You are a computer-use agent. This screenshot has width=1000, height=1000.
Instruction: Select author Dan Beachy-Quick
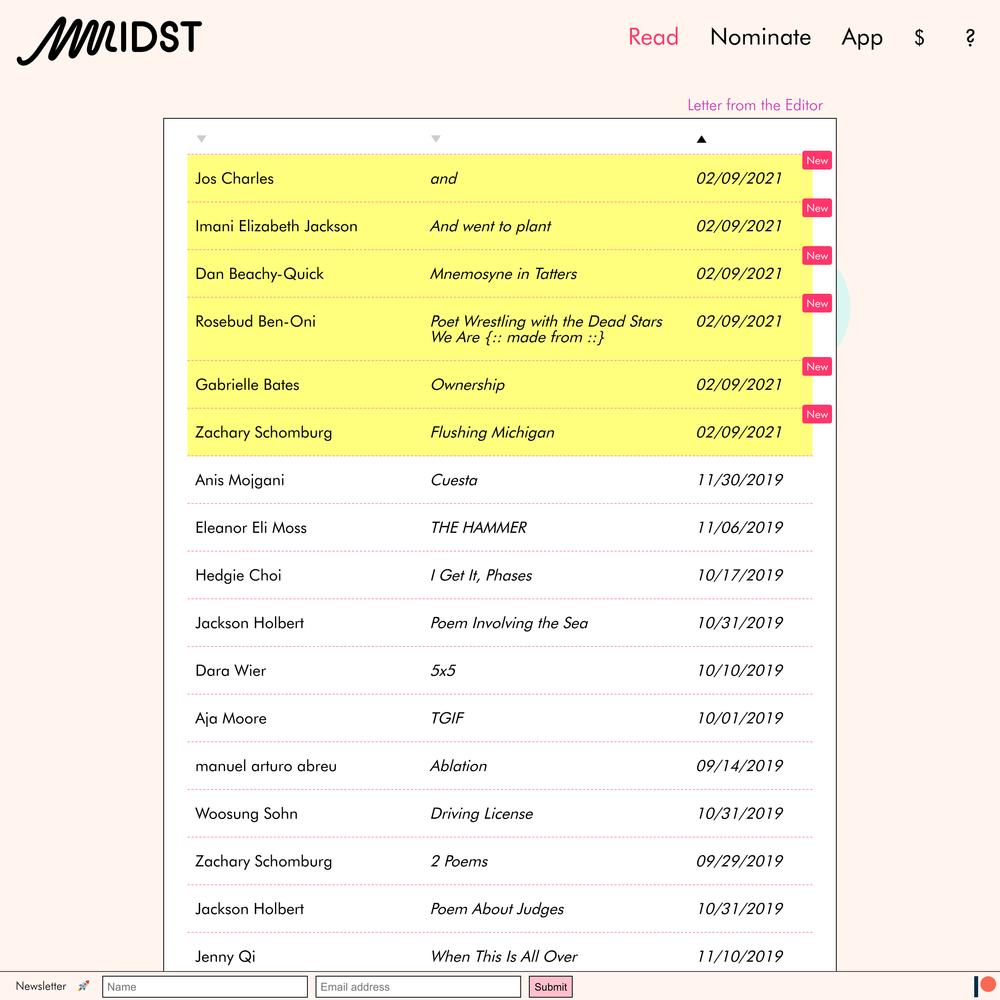pyautogui.click(x=260, y=274)
